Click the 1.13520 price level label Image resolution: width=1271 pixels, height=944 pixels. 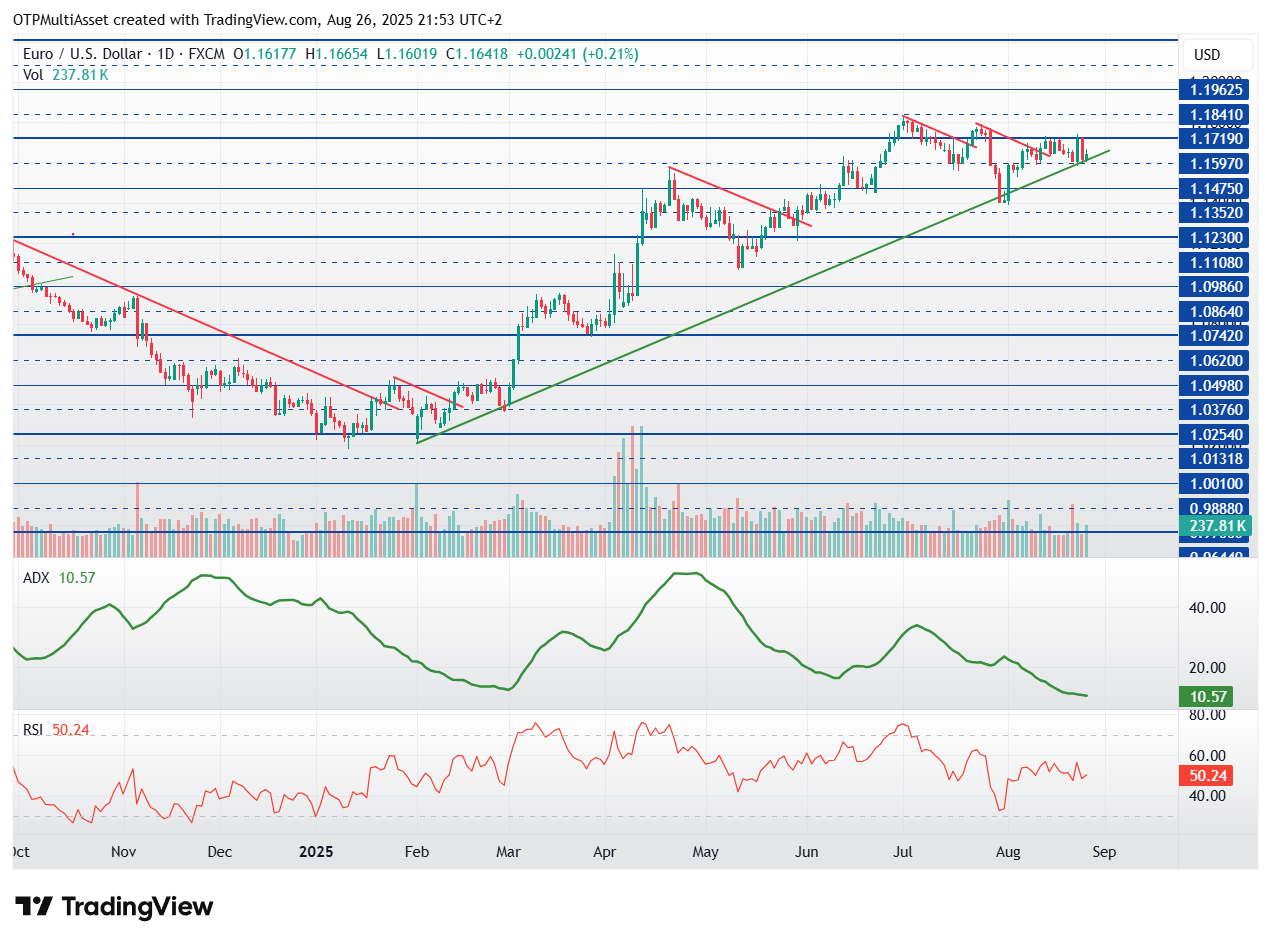(x=1216, y=212)
